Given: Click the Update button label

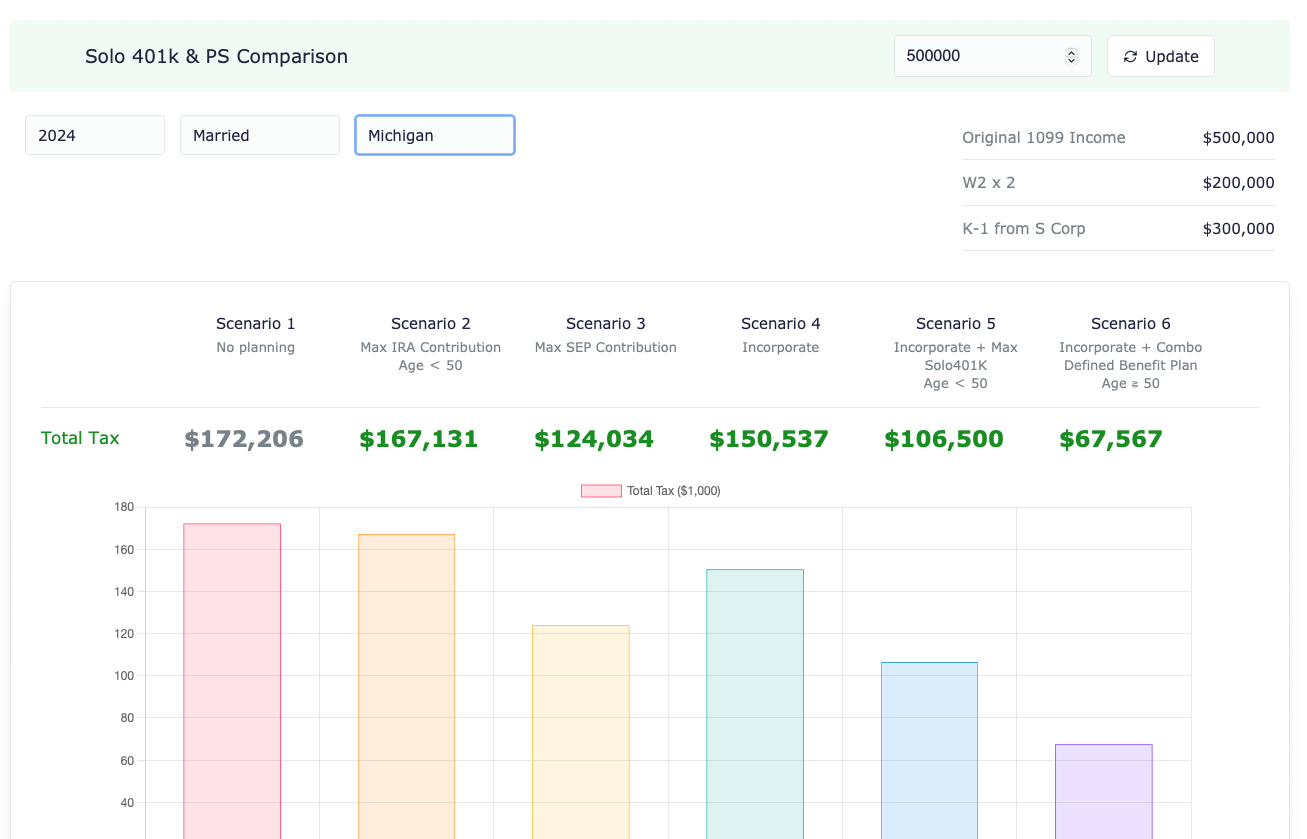Looking at the screenshot, I should pos(1172,57).
